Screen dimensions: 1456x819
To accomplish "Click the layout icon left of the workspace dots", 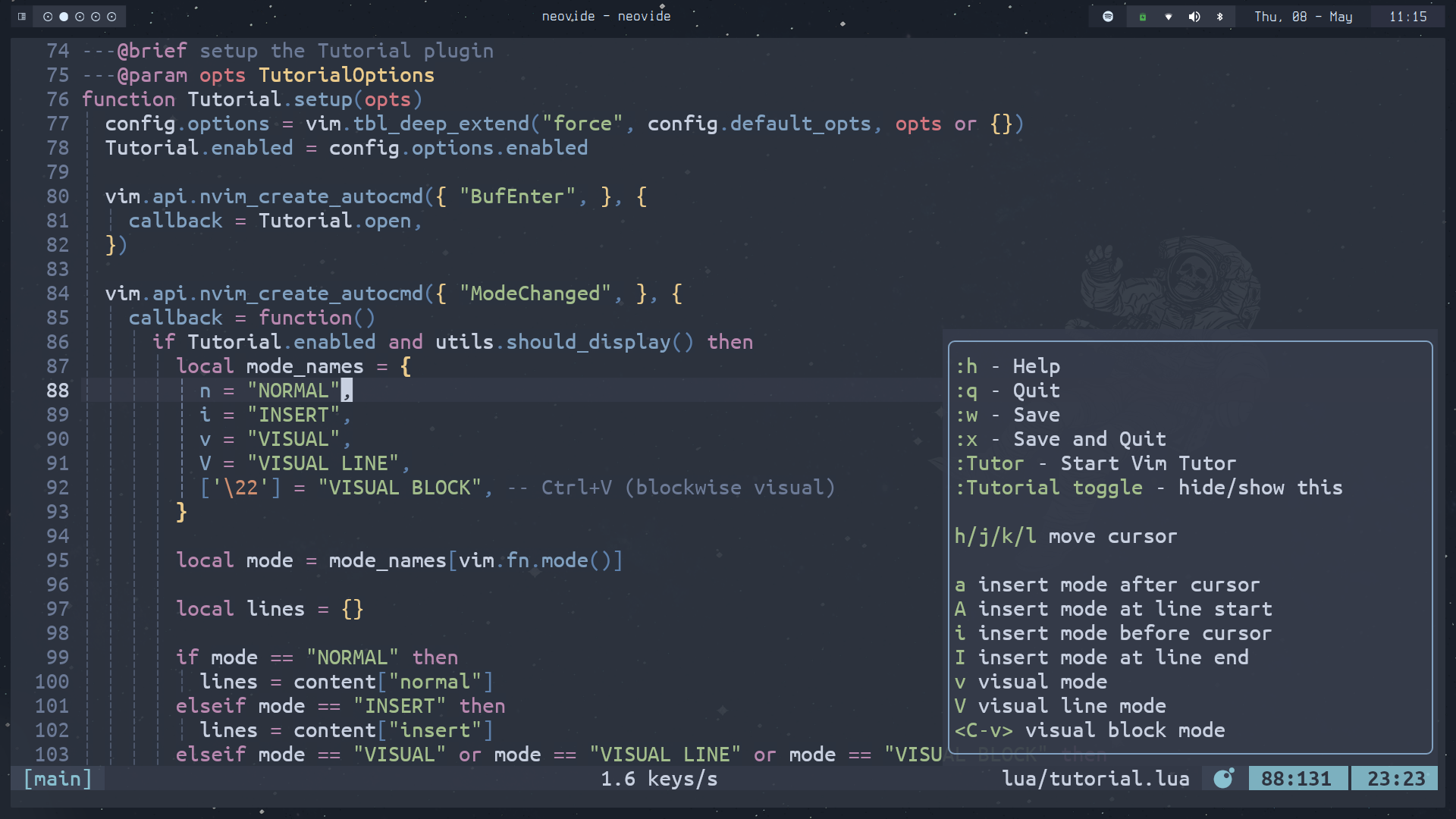I will (22, 17).
